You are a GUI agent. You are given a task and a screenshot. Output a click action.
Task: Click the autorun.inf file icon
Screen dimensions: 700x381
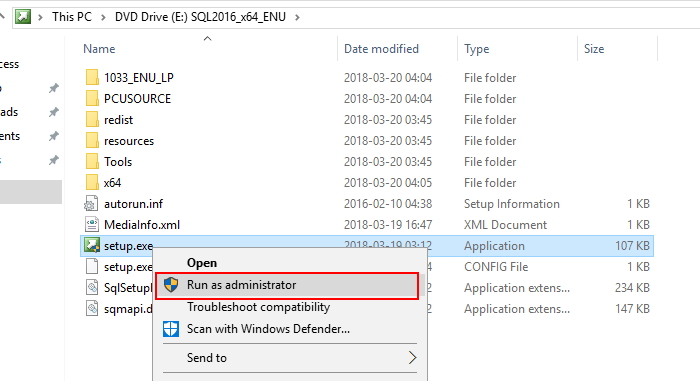click(x=92, y=204)
